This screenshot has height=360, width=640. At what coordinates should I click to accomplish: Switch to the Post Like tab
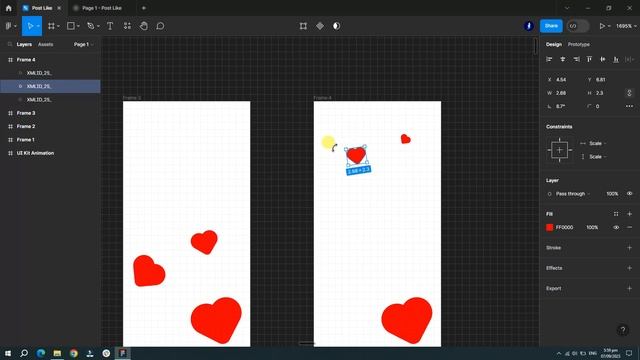click(x=42, y=8)
